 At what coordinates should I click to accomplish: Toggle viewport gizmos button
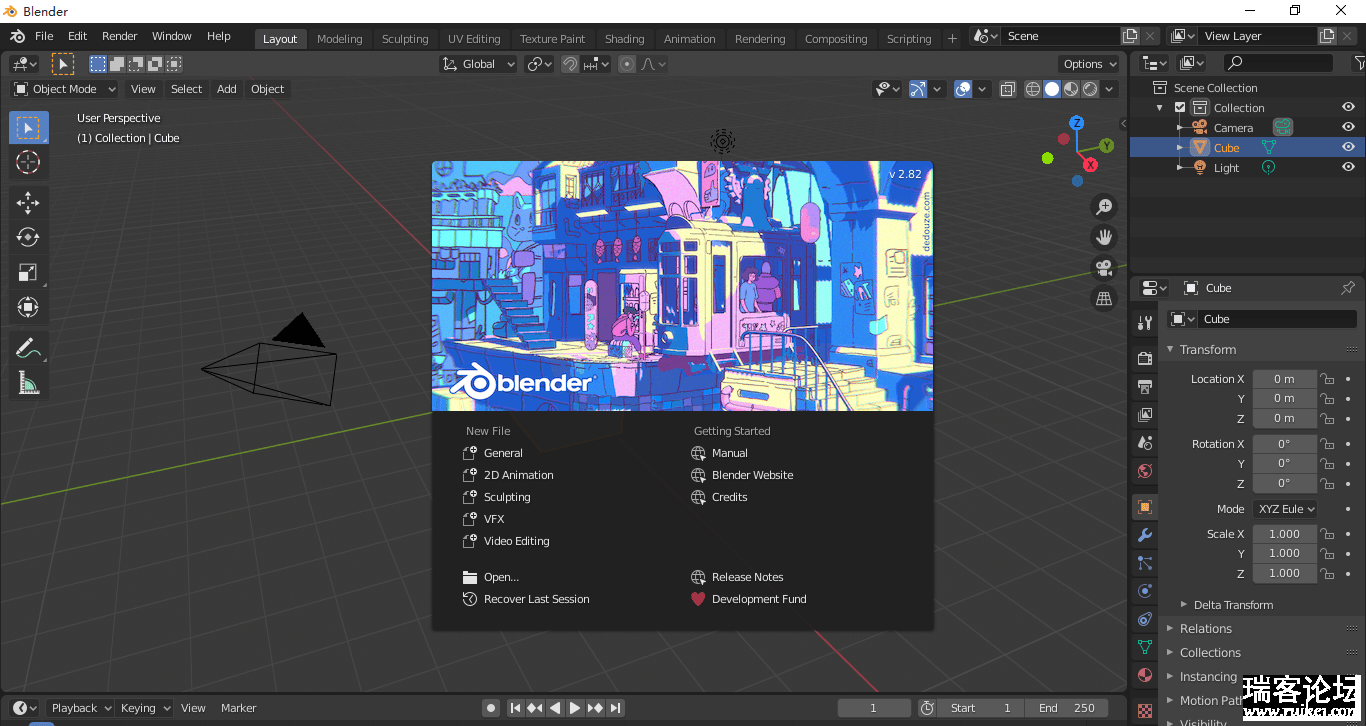tap(918, 89)
